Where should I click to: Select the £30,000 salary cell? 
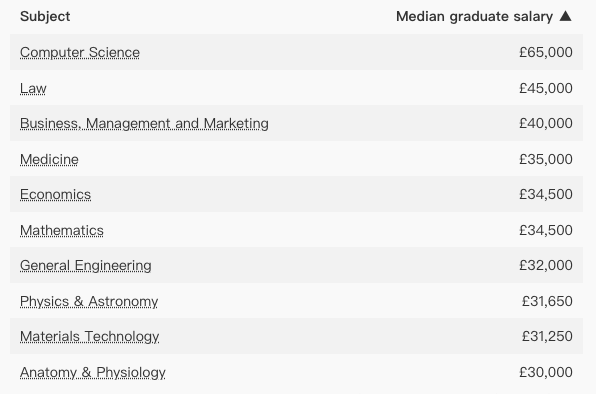546,372
